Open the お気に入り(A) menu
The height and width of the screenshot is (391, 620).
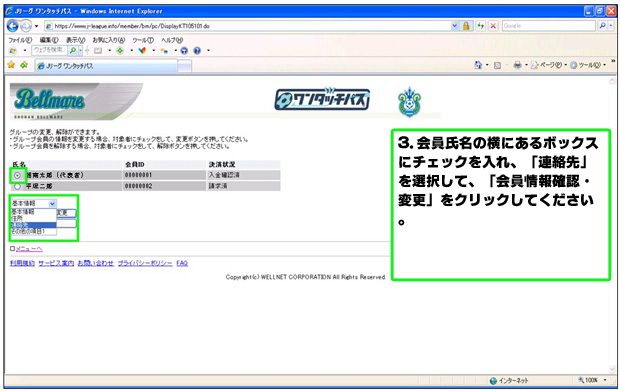coord(108,40)
